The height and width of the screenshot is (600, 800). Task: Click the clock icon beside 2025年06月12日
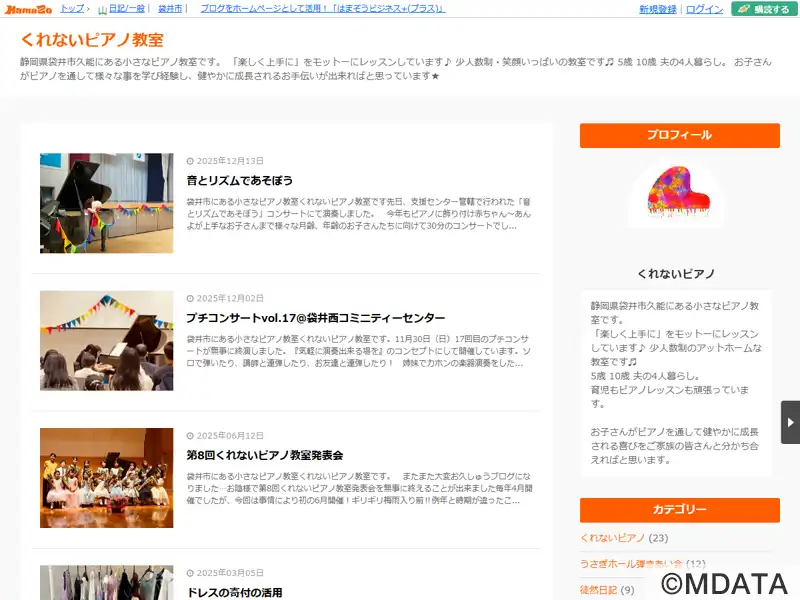190,436
